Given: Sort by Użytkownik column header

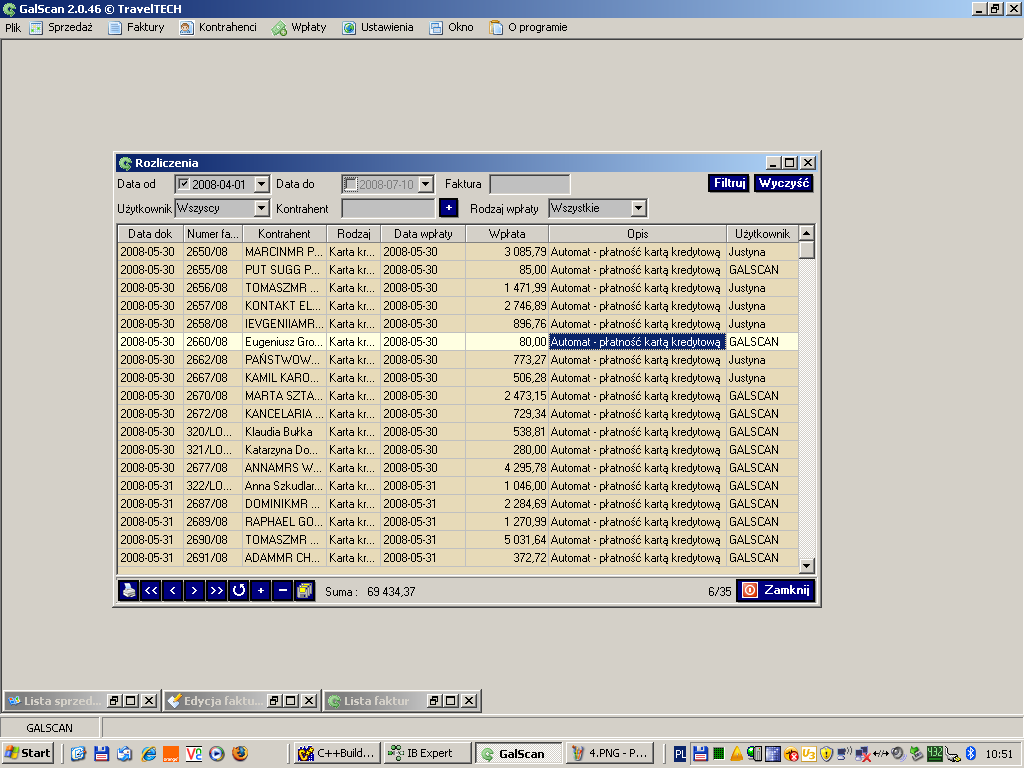Looking at the screenshot, I should tap(762, 233).
